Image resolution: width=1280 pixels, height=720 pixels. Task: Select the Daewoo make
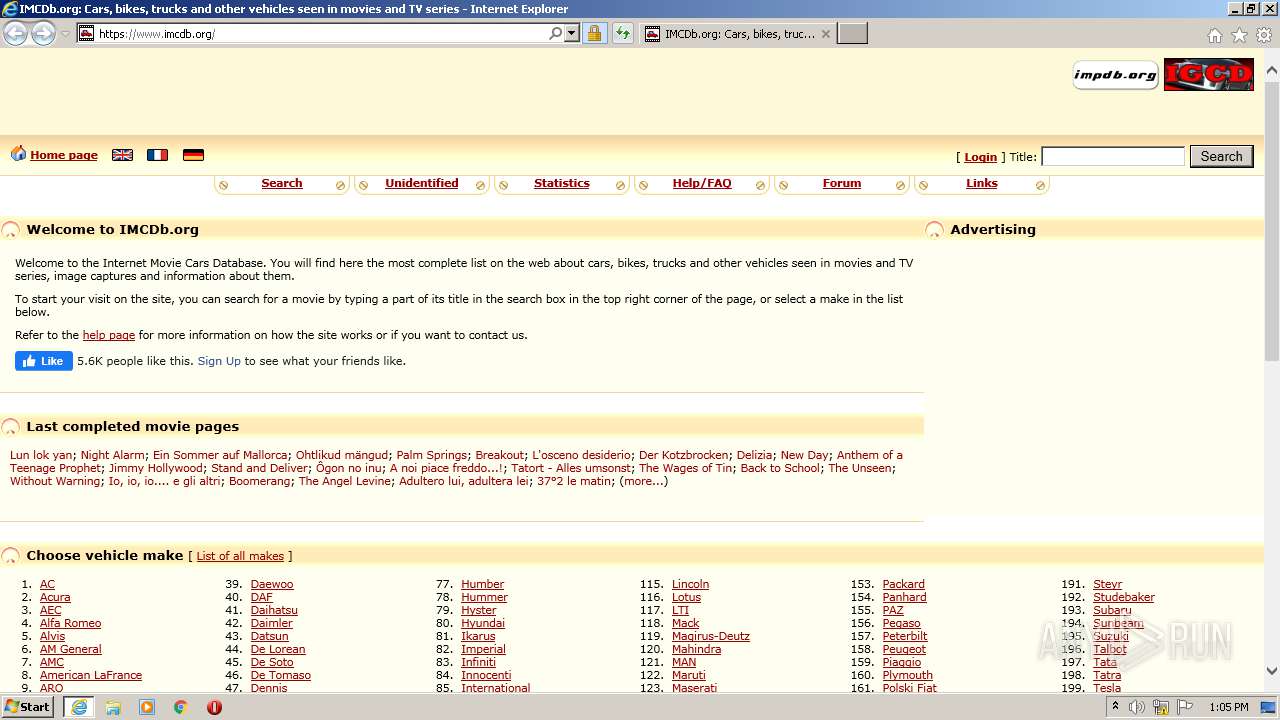272,584
